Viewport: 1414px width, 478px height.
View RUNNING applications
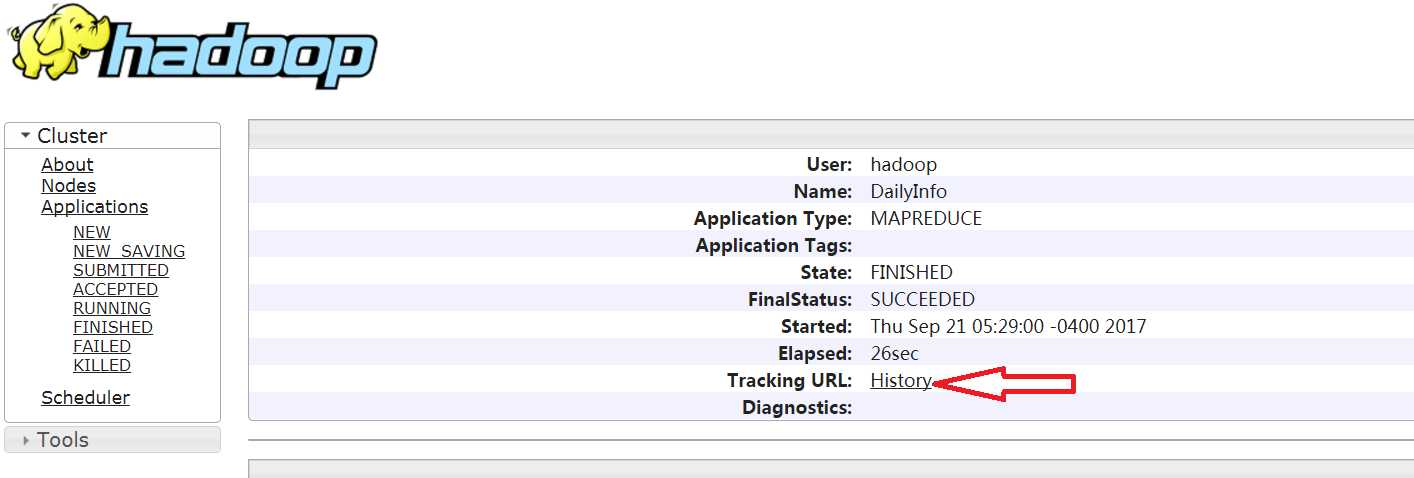(111, 308)
